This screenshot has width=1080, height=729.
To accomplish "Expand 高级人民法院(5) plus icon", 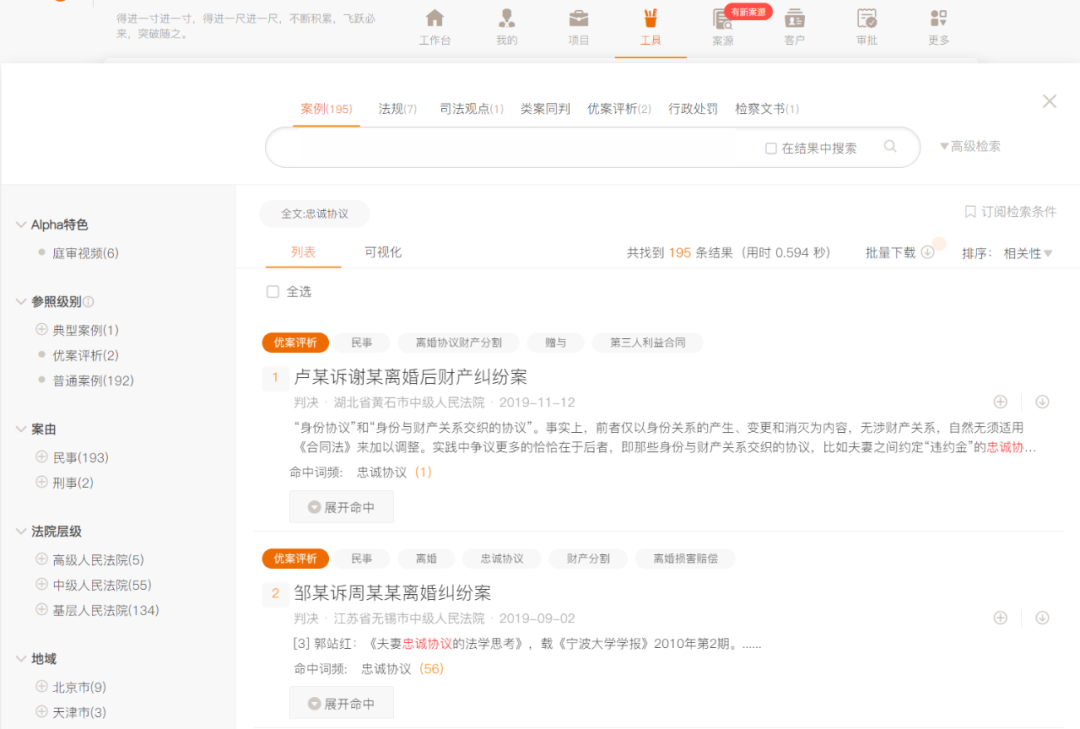I will pos(41,559).
